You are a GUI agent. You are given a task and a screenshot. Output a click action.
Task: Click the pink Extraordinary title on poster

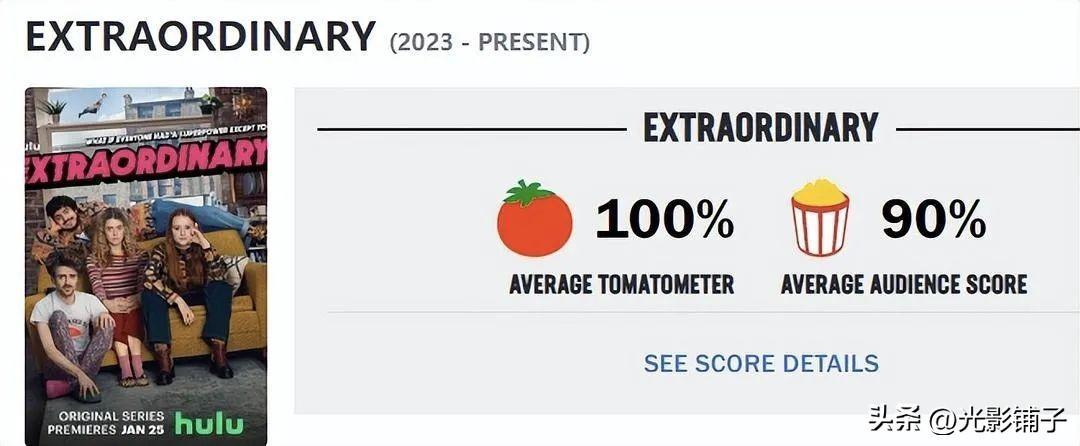click(x=146, y=160)
